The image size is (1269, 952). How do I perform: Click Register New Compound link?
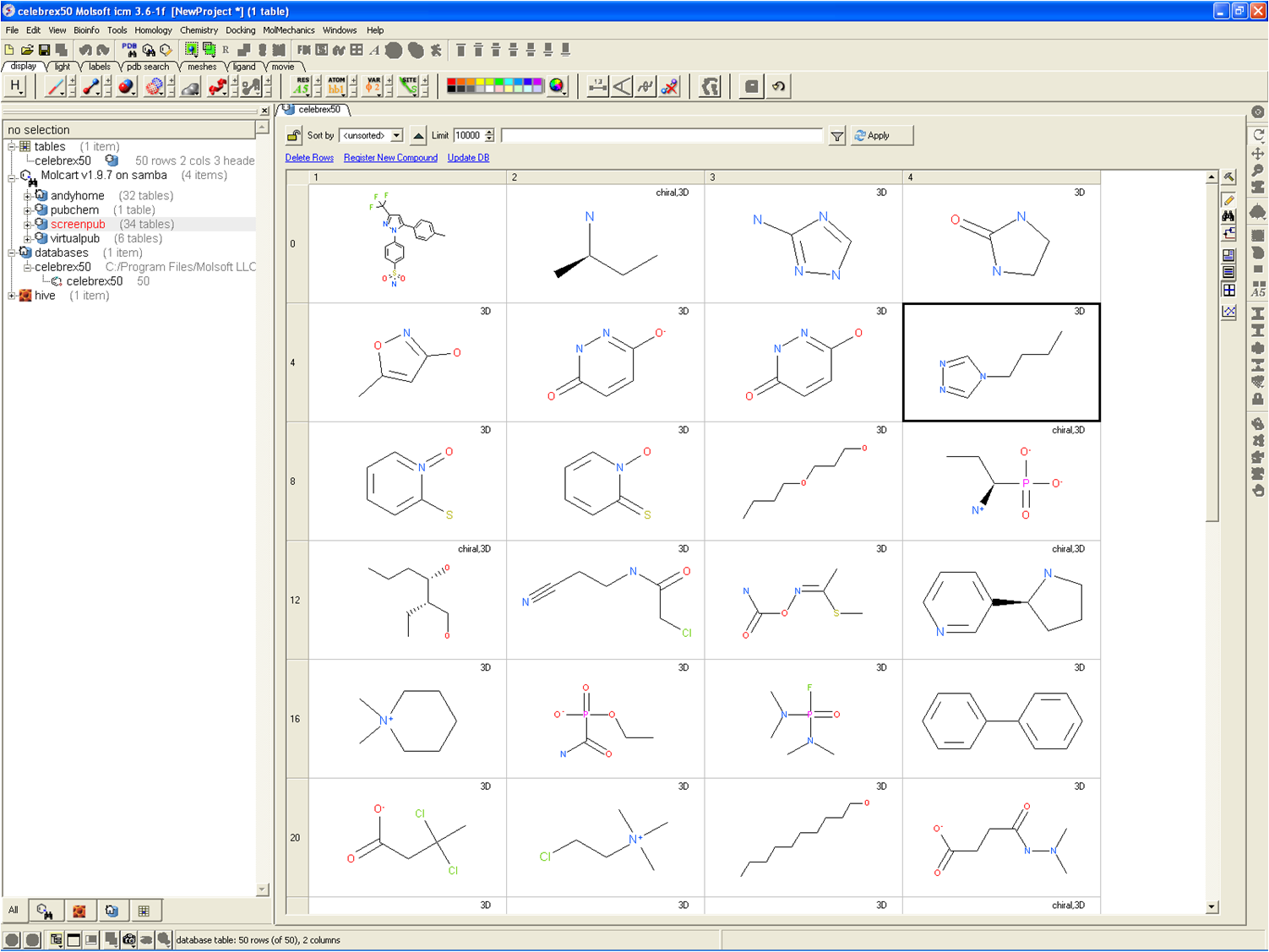click(390, 158)
